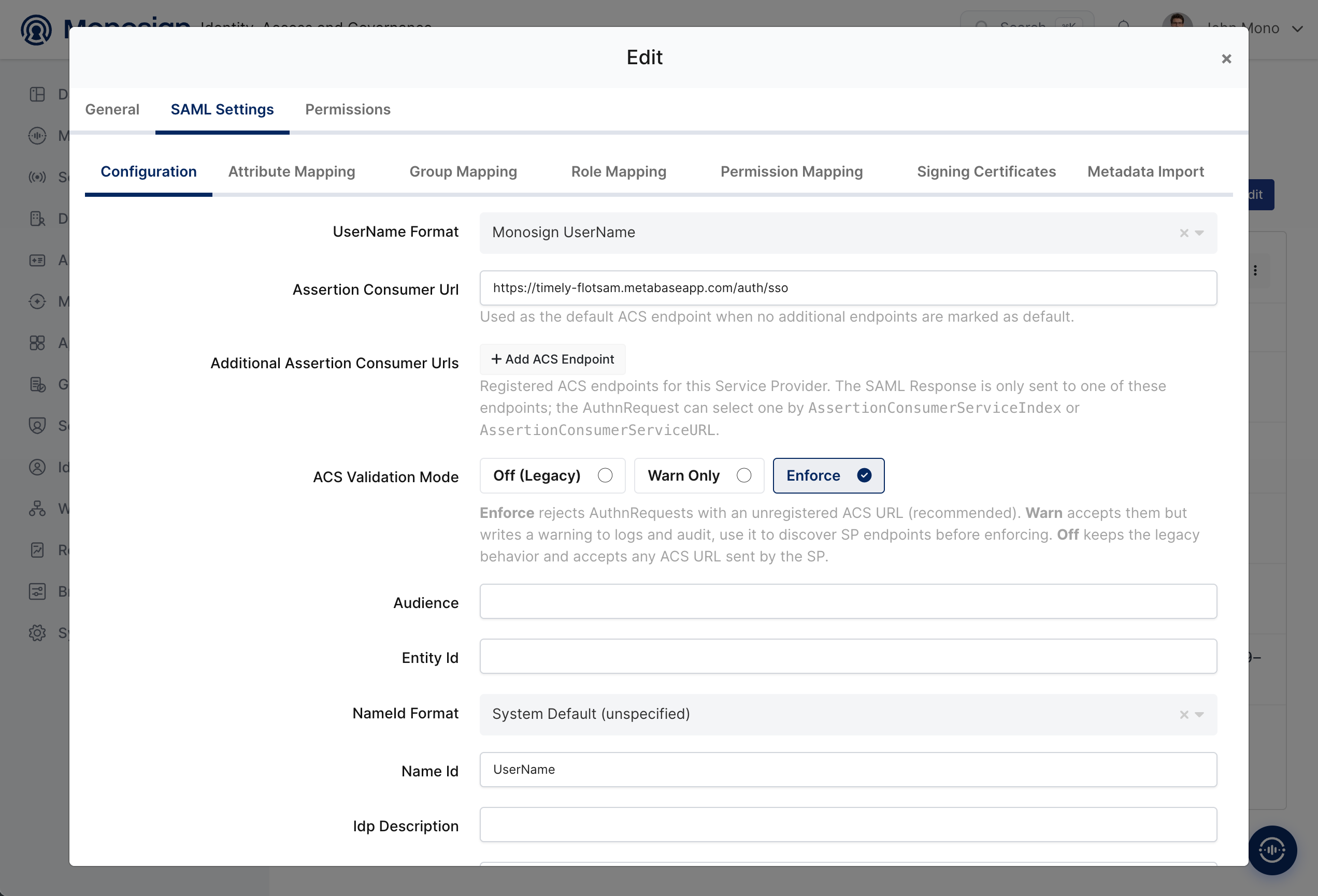The image size is (1318, 896).
Task: Select the Enforce validation mode
Action: pos(828,475)
